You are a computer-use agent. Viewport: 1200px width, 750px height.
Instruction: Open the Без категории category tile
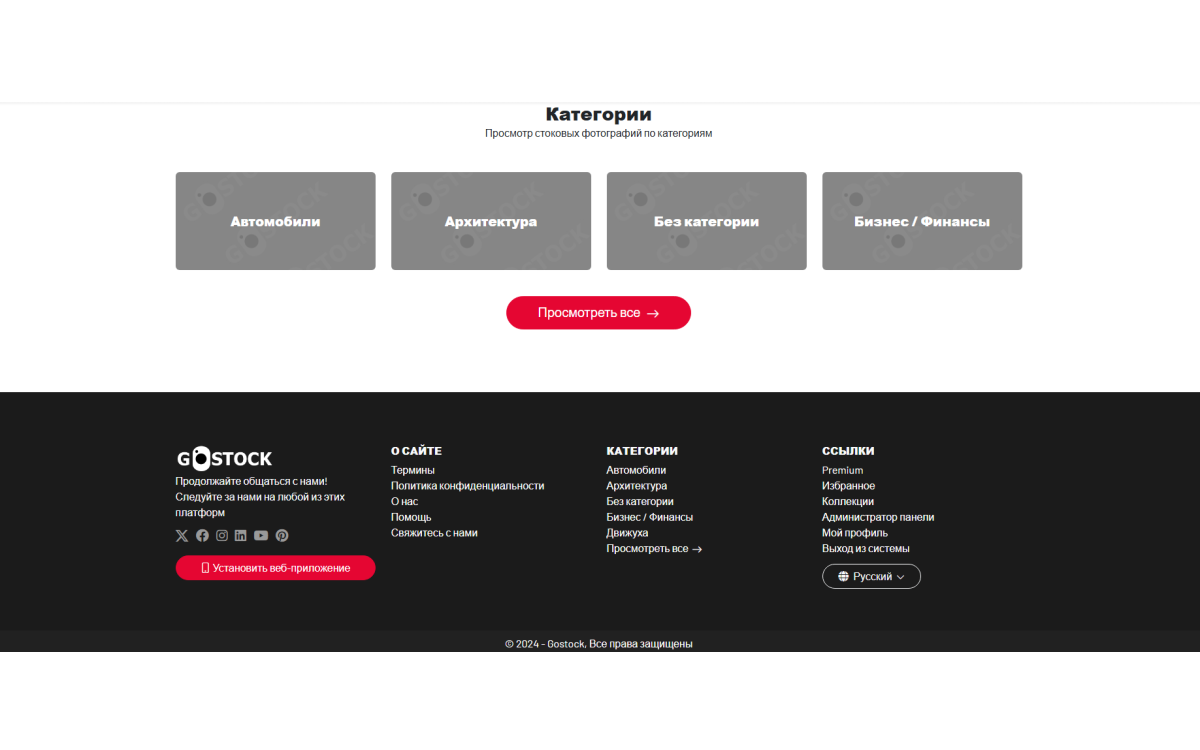pyautogui.click(x=706, y=221)
